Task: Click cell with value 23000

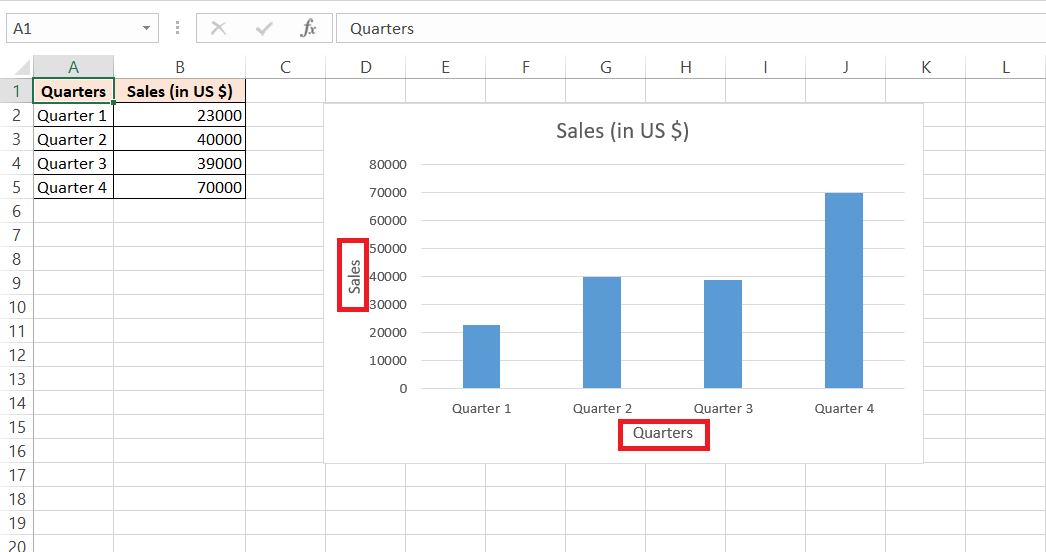Action: [179, 115]
